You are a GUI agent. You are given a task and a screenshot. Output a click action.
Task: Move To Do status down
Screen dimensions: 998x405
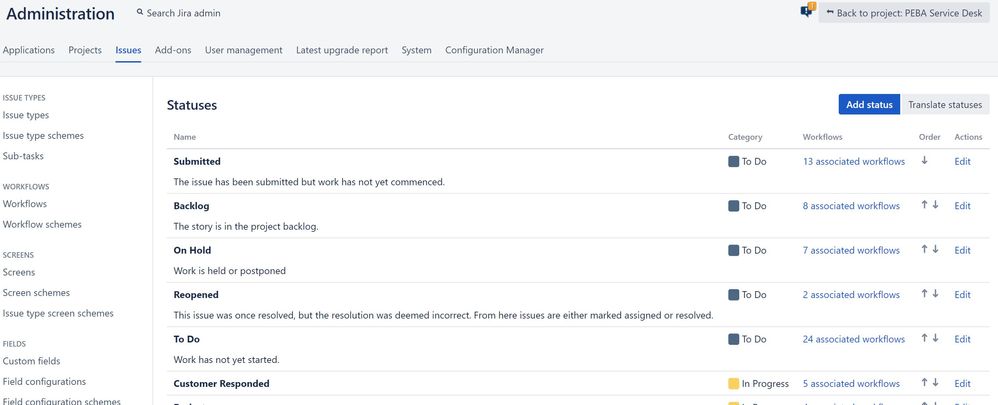pyautogui.click(x=936, y=339)
